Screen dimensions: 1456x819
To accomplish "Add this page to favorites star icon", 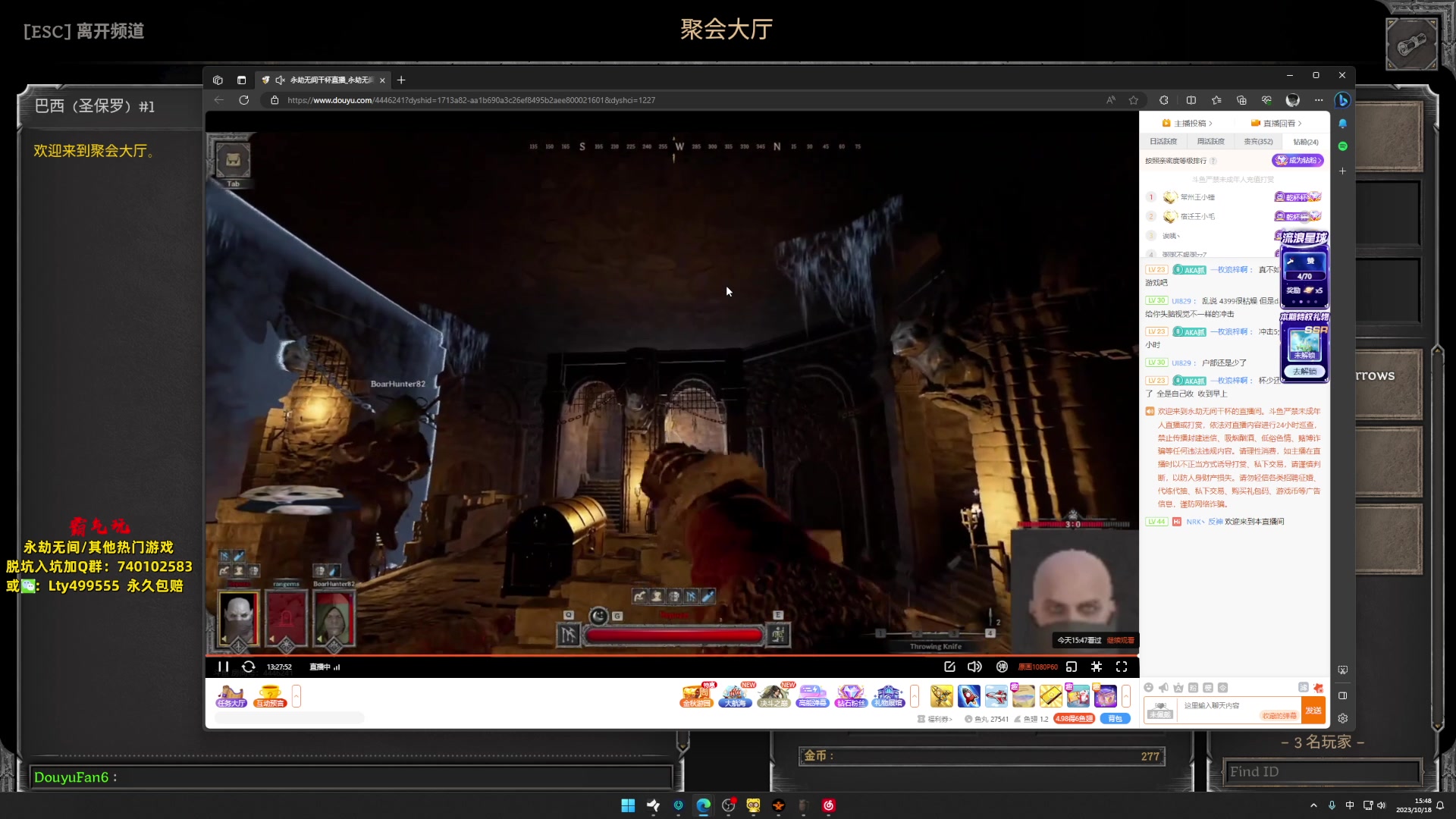I will [1133, 100].
